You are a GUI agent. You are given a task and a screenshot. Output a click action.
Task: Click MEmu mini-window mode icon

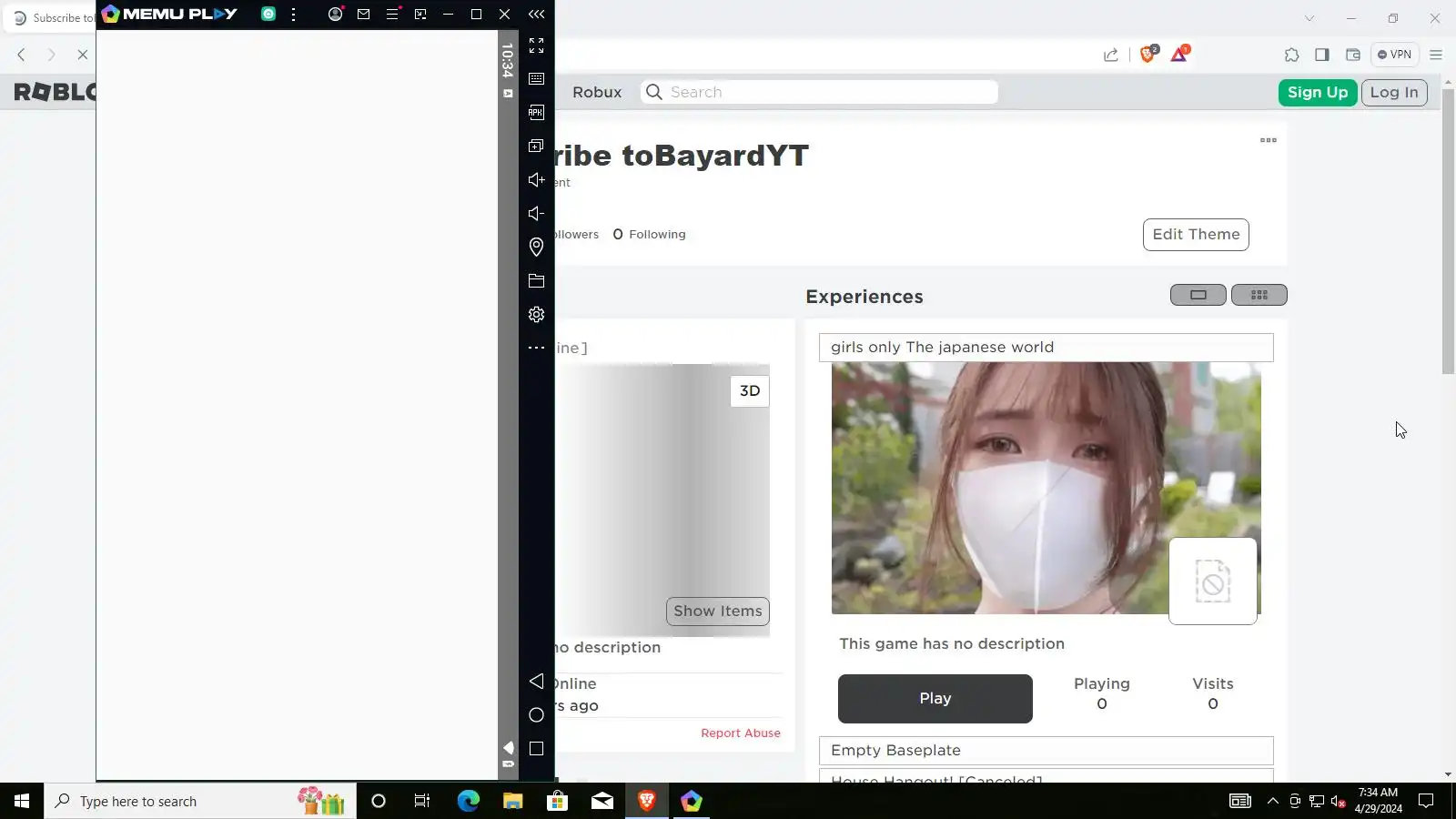point(420,15)
